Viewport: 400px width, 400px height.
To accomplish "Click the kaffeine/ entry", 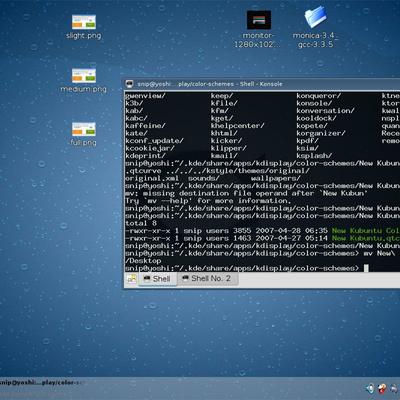I will pyautogui.click(x=145, y=126).
